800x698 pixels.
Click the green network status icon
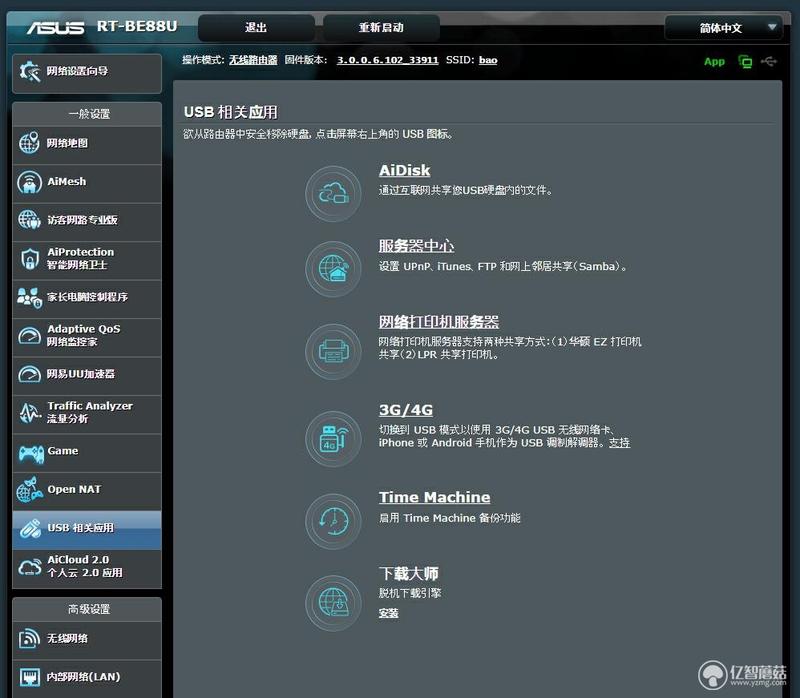coord(745,62)
